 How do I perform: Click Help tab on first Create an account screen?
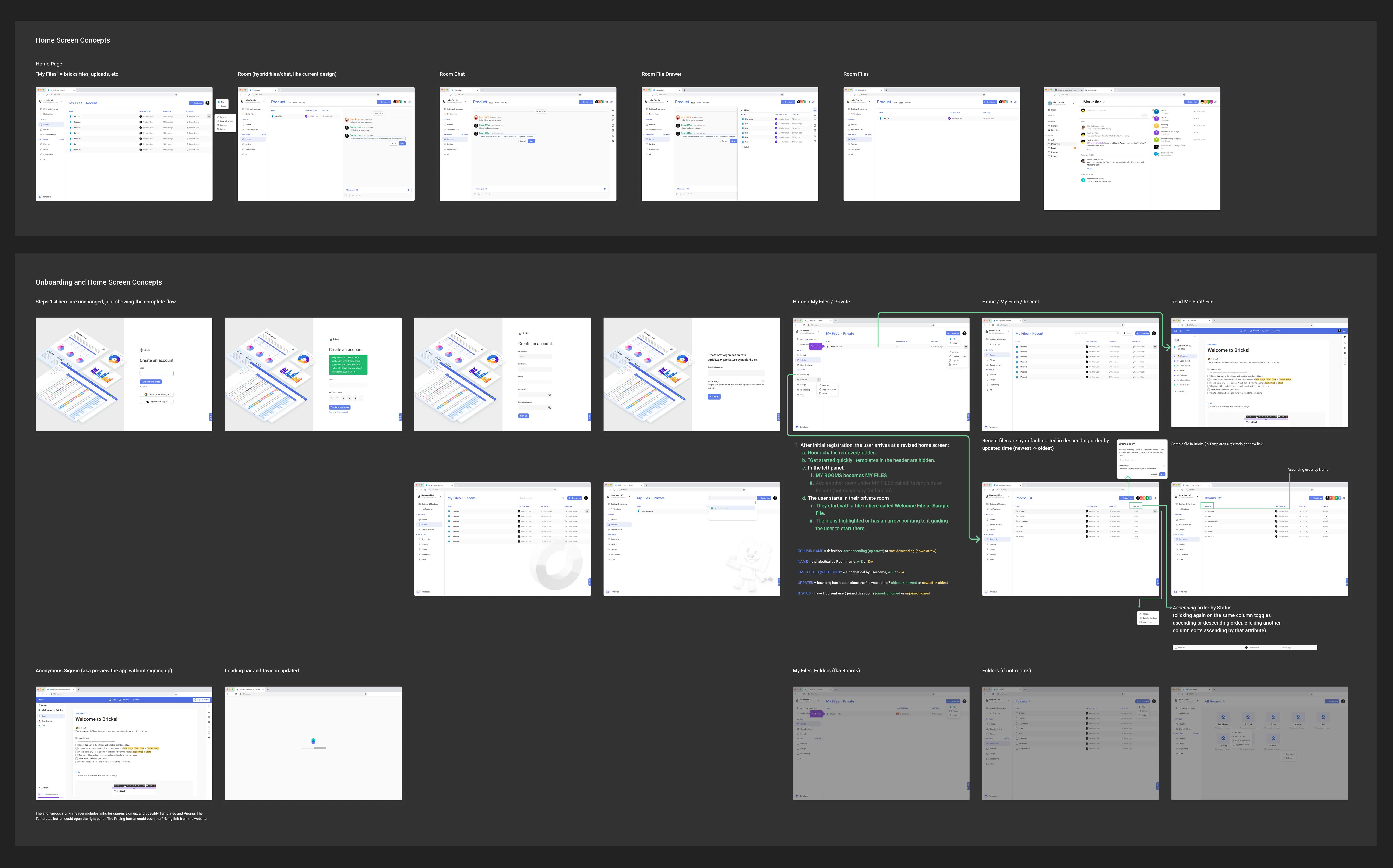[x=211, y=417]
